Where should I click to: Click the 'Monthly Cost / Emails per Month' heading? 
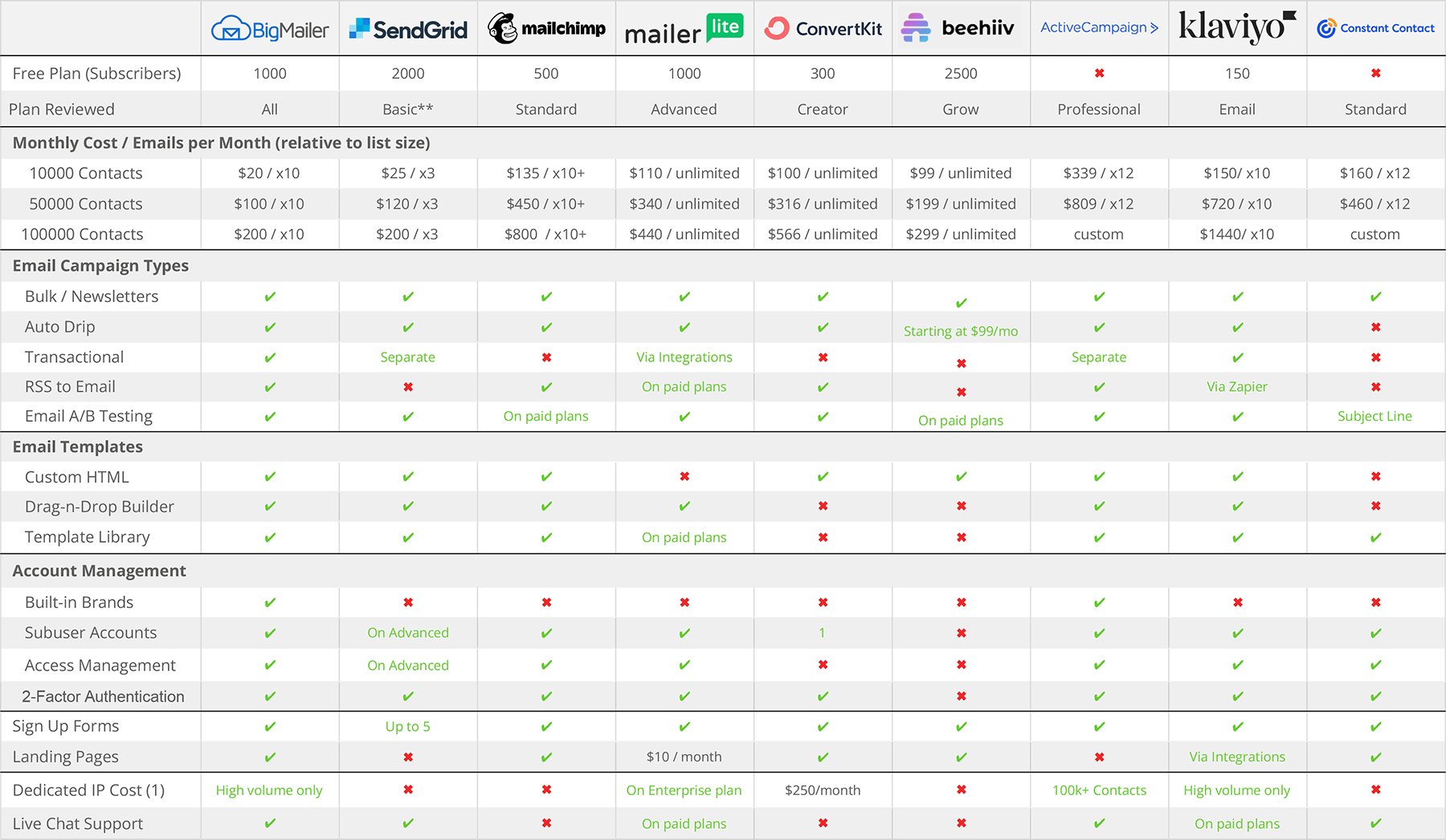coord(222,143)
